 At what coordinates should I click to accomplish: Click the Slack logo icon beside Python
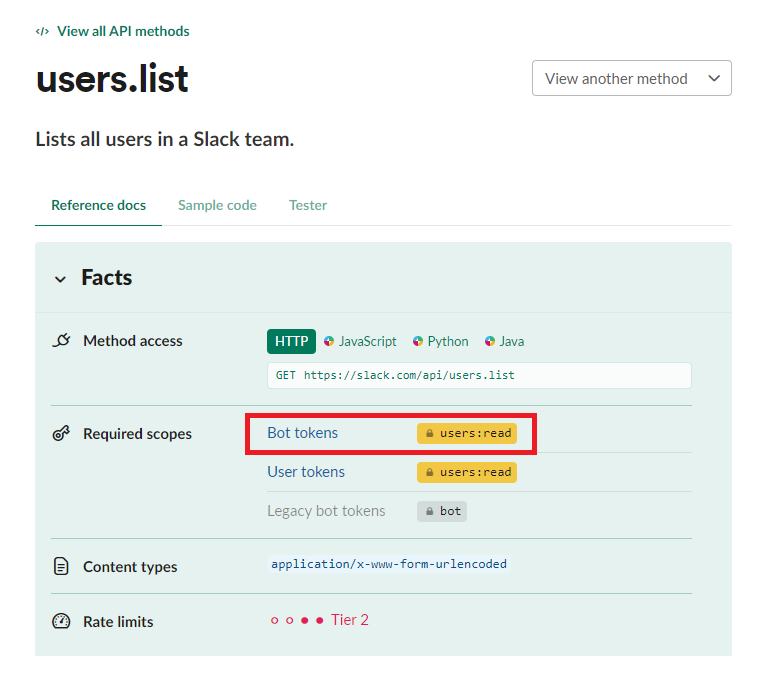tap(418, 342)
